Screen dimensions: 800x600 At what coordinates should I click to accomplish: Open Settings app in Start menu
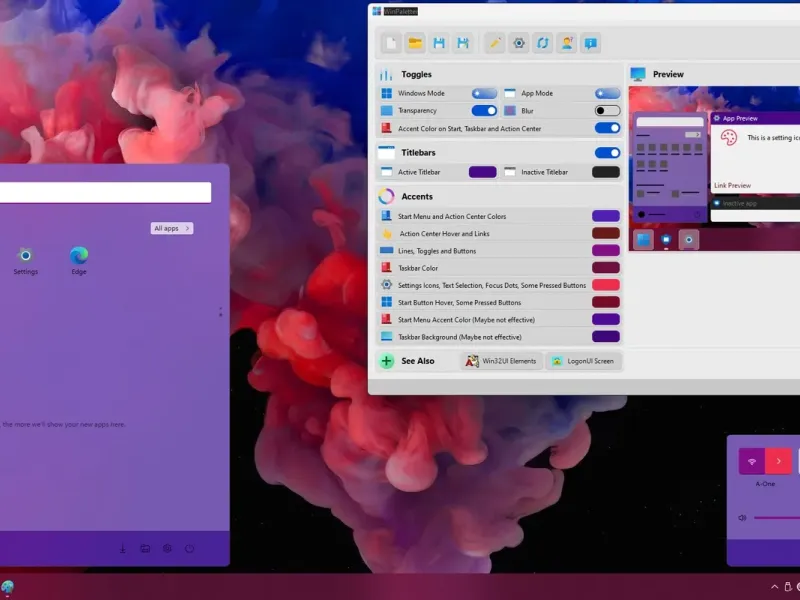coord(26,261)
